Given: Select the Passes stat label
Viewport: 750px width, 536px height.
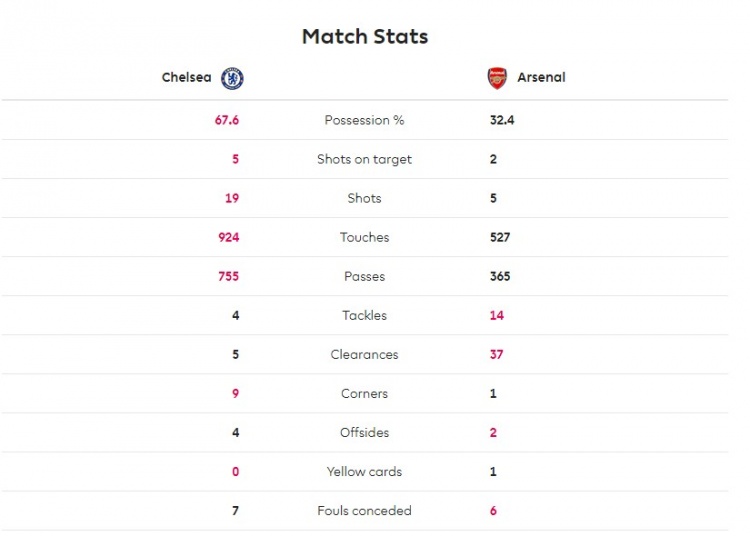Looking at the screenshot, I should coord(364,276).
